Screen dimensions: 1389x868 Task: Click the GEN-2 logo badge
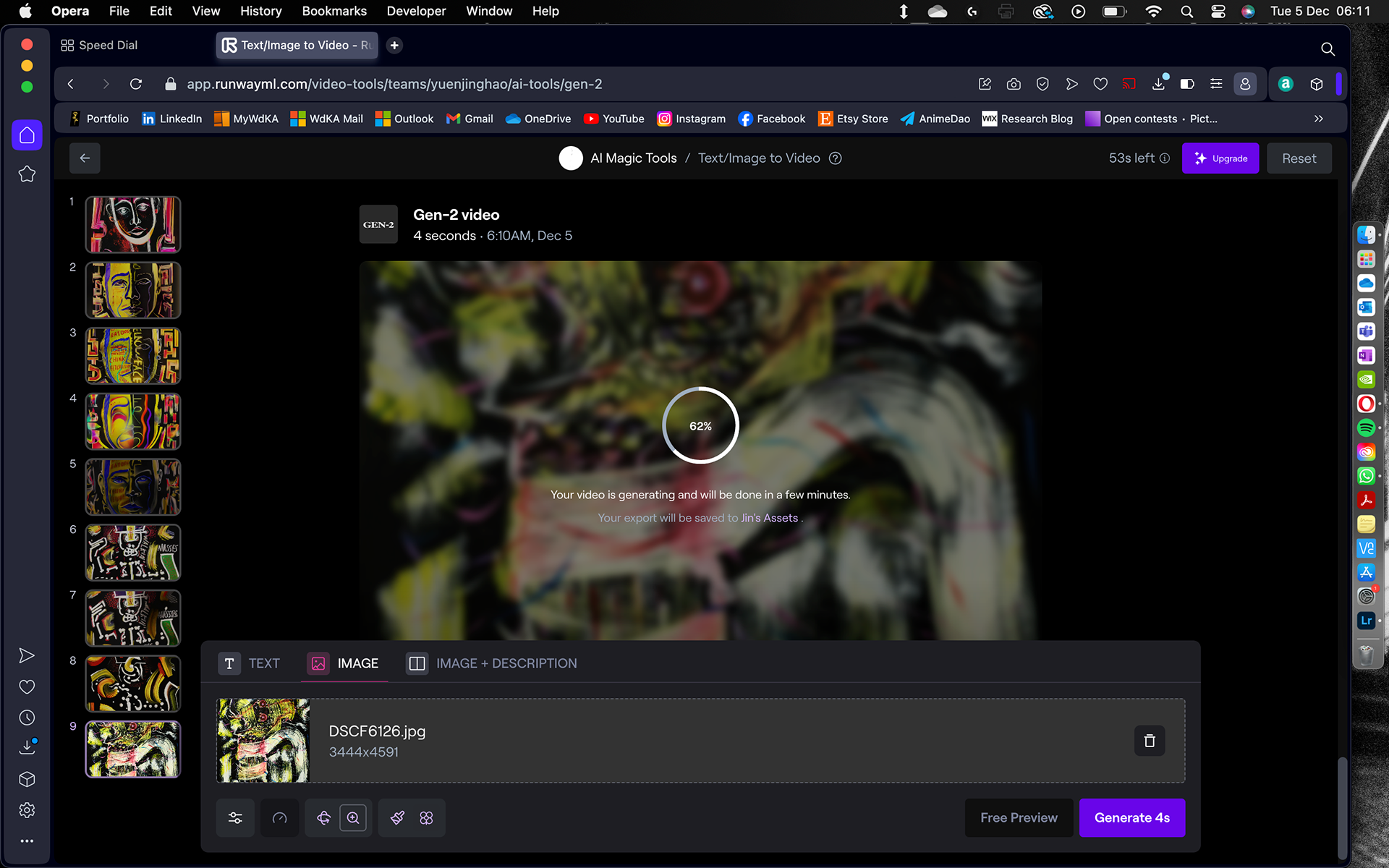click(378, 225)
